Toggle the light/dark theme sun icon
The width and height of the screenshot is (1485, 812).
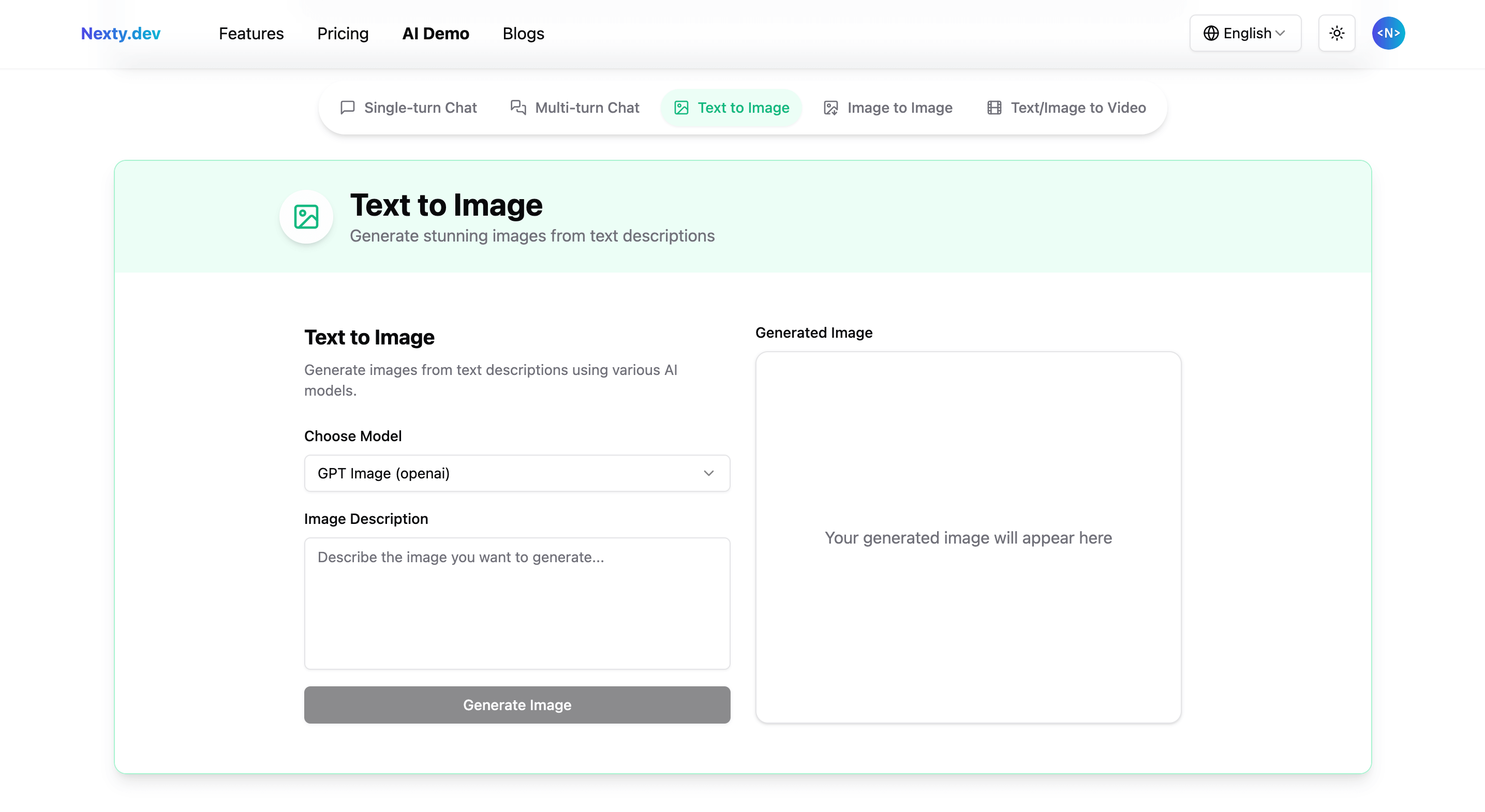[x=1336, y=34]
